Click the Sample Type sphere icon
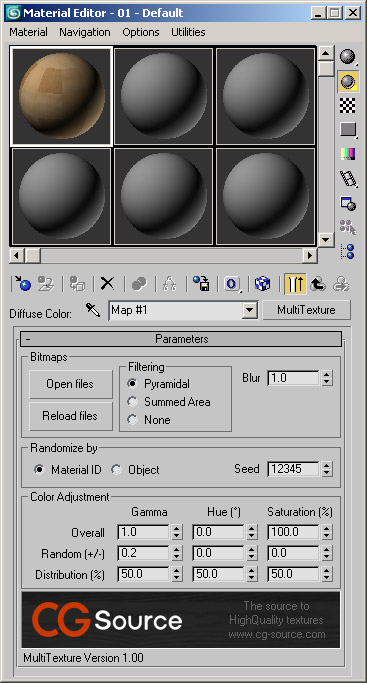 [347, 57]
